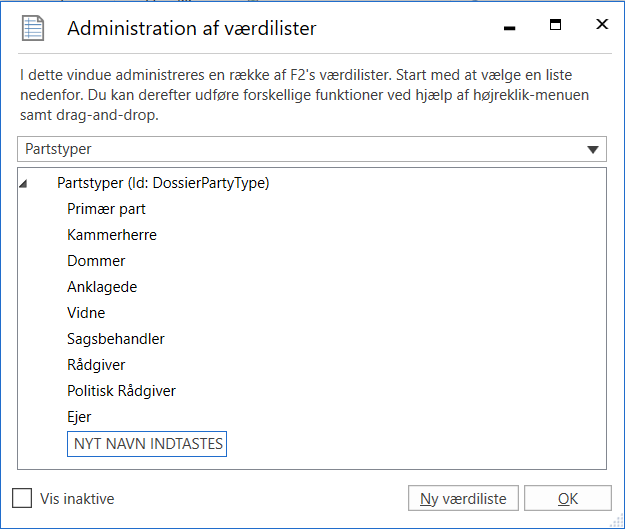The width and height of the screenshot is (625, 529).
Task: Choose the Dommer list item
Action: (x=96, y=261)
